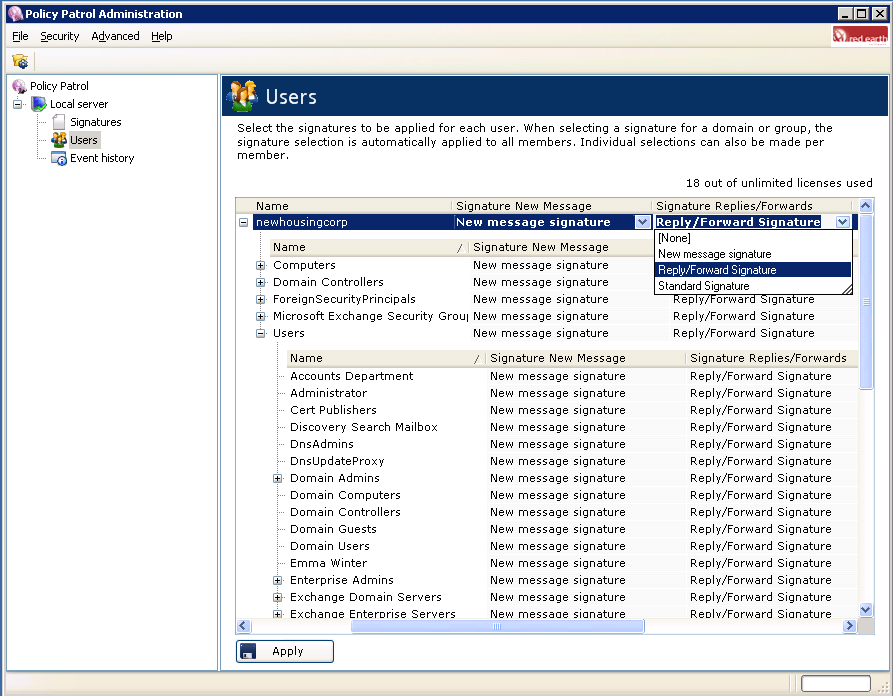This screenshot has height=696, width=893.
Task: Select the Discovery Search Mailbox row
Action: pyautogui.click(x=572, y=428)
